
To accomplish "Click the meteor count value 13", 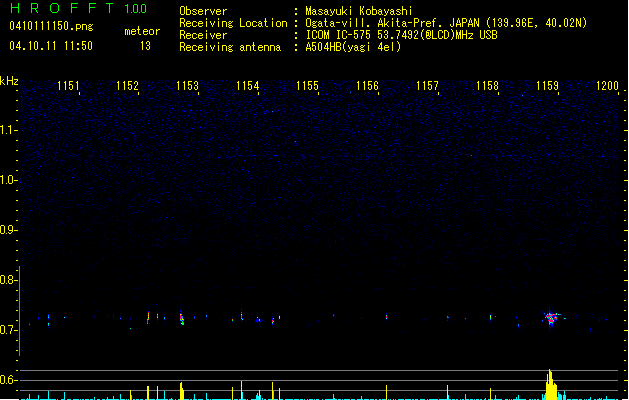I will pos(145,46).
